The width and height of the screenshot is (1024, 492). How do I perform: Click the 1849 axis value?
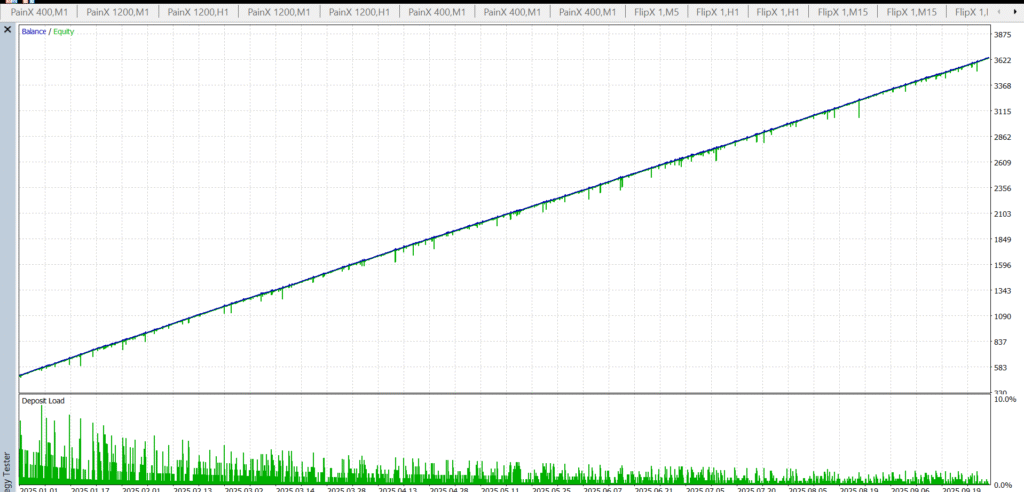coord(1002,240)
